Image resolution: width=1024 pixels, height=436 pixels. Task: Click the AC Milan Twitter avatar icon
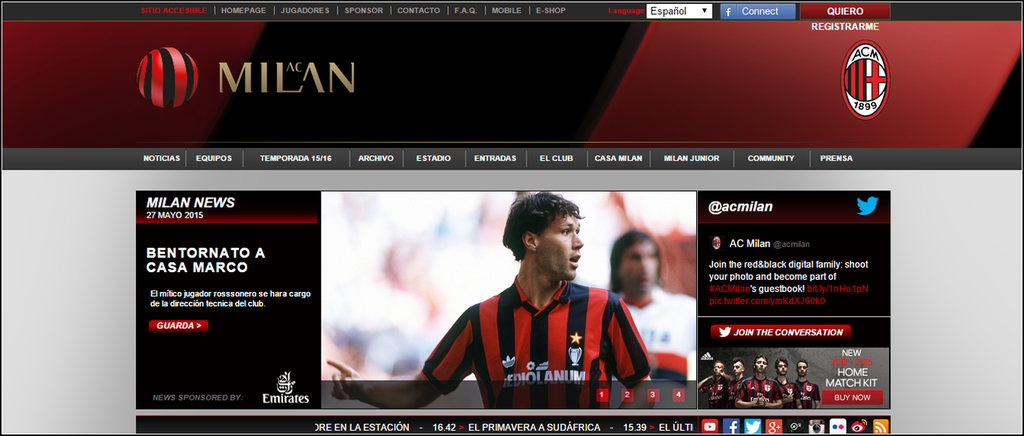pos(716,243)
